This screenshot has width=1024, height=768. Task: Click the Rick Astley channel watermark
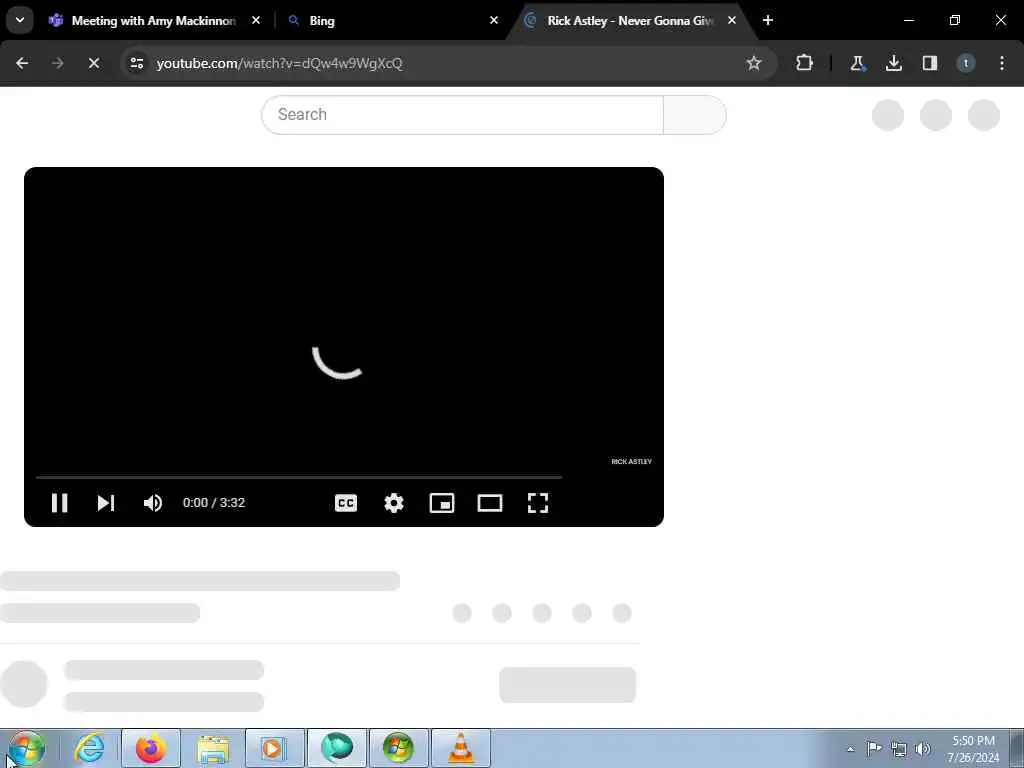[632, 461]
